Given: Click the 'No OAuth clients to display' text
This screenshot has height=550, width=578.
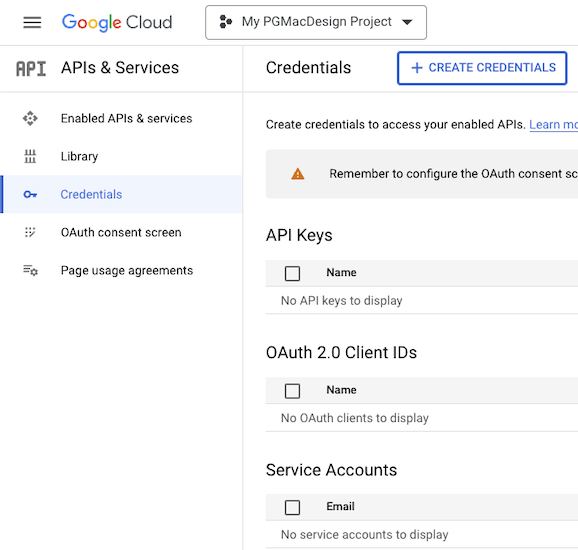Looking at the screenshot, I should [355, 418].
